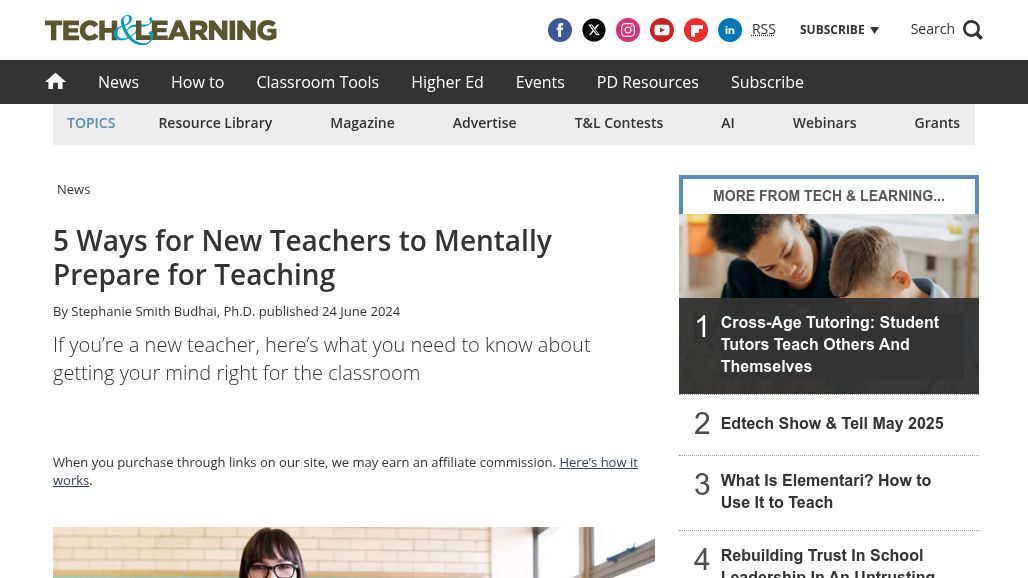Open the Webinars topic link

coord(824,123)
